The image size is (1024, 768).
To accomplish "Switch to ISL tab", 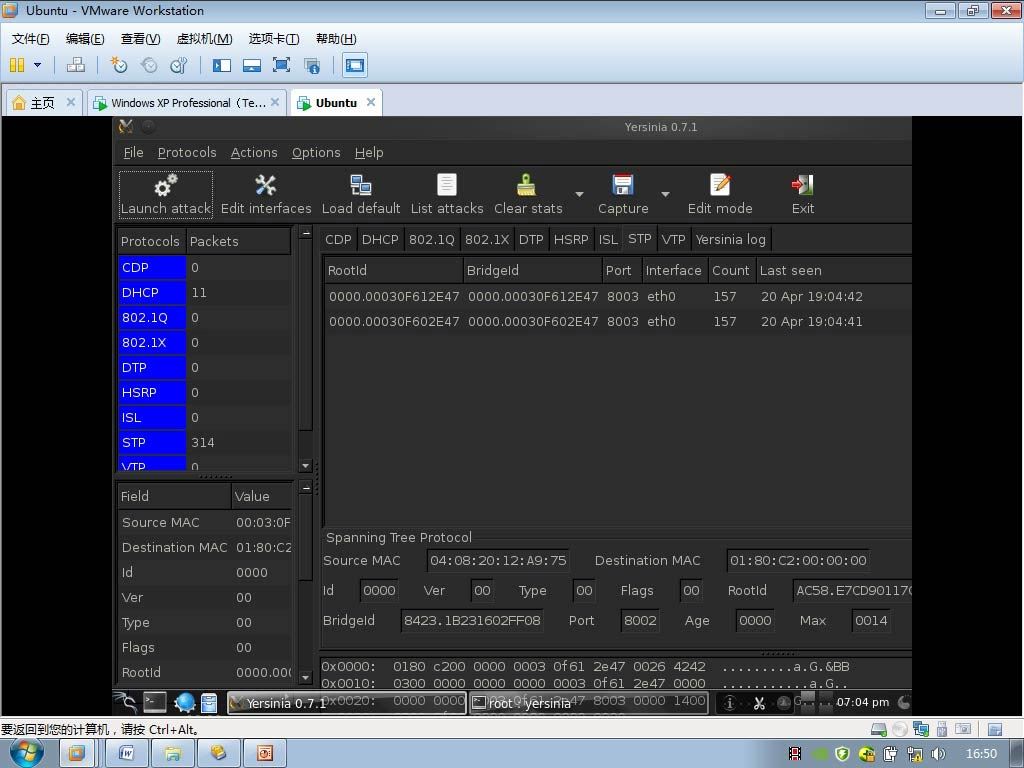I will point(608,240).
